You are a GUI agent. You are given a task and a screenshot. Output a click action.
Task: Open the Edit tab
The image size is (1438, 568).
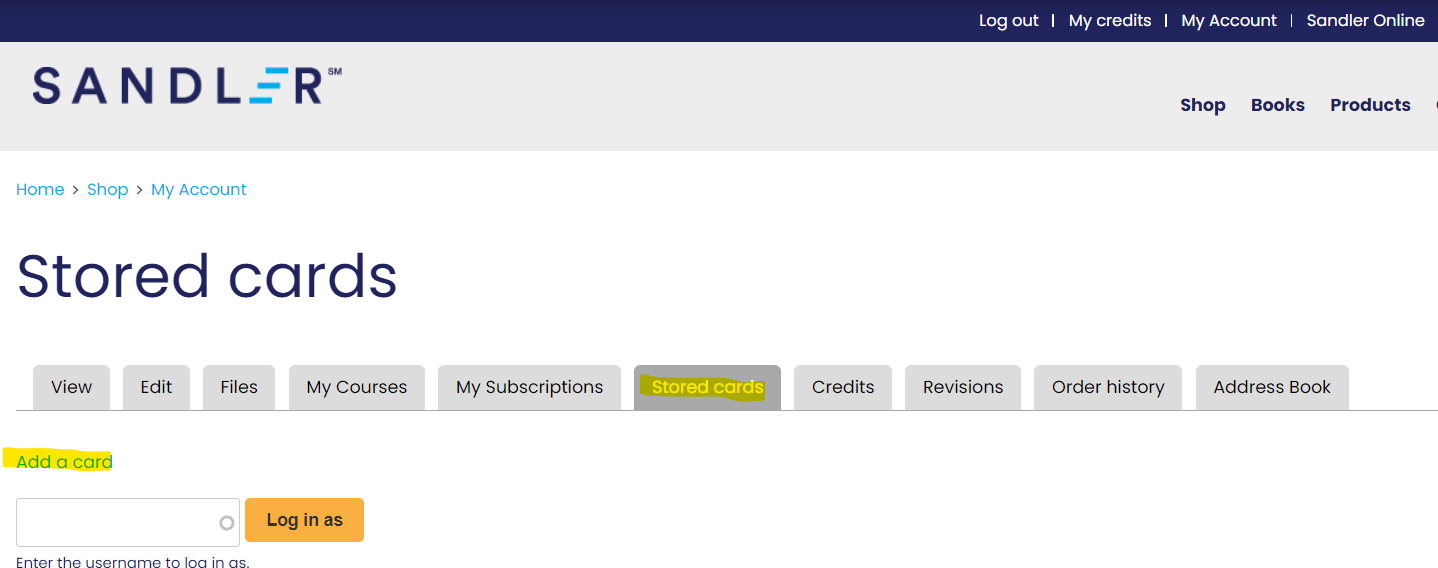pos(156,387)
